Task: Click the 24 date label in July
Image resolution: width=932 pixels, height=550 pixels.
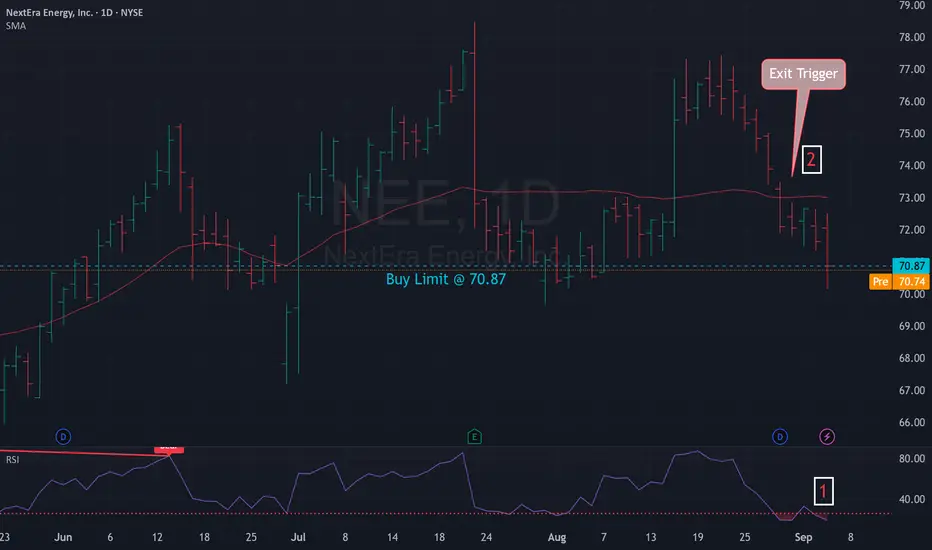Action: pos(486,537)
